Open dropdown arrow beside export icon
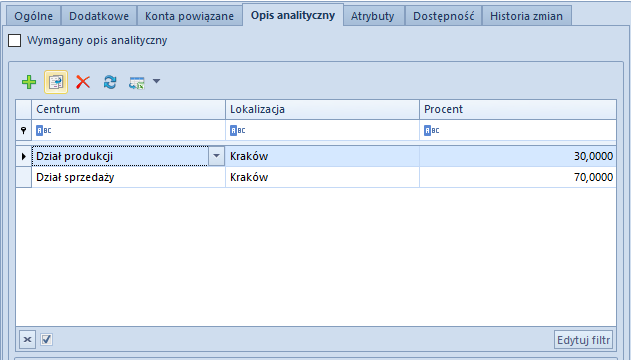Image resolution: width=631 pixels, height=360 pixels. point(157,82)
